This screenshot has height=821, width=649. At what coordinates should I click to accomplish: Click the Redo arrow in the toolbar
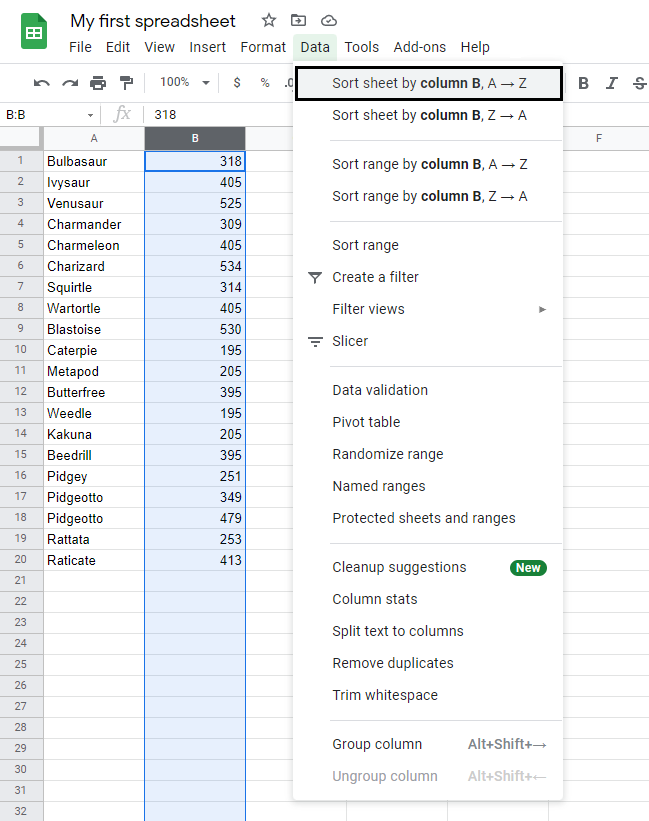tap(69, 83)
